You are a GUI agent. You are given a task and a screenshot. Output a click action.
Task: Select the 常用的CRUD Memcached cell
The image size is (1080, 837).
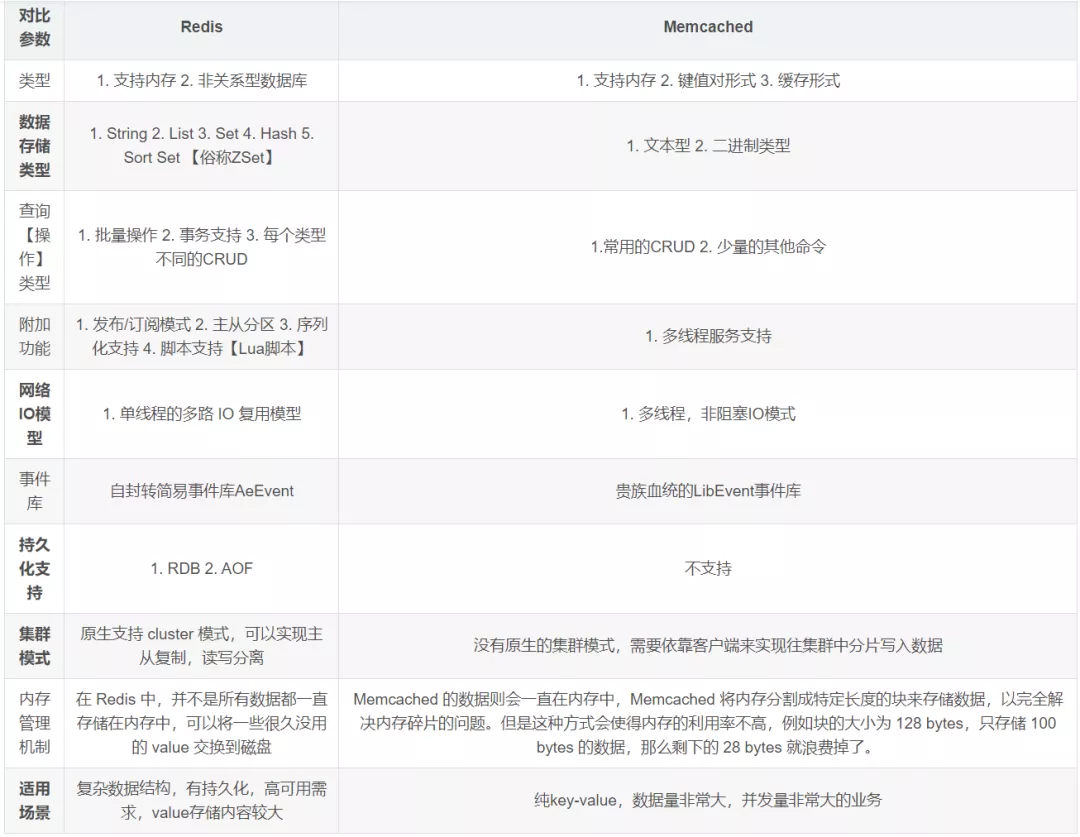tap(708, 247)
